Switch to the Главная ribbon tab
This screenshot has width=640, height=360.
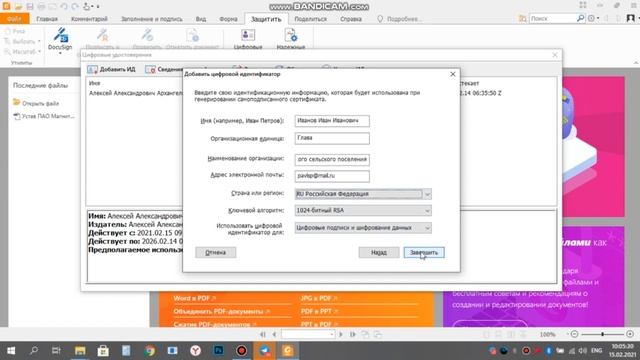pyautogui.click(x=47, y=19)
